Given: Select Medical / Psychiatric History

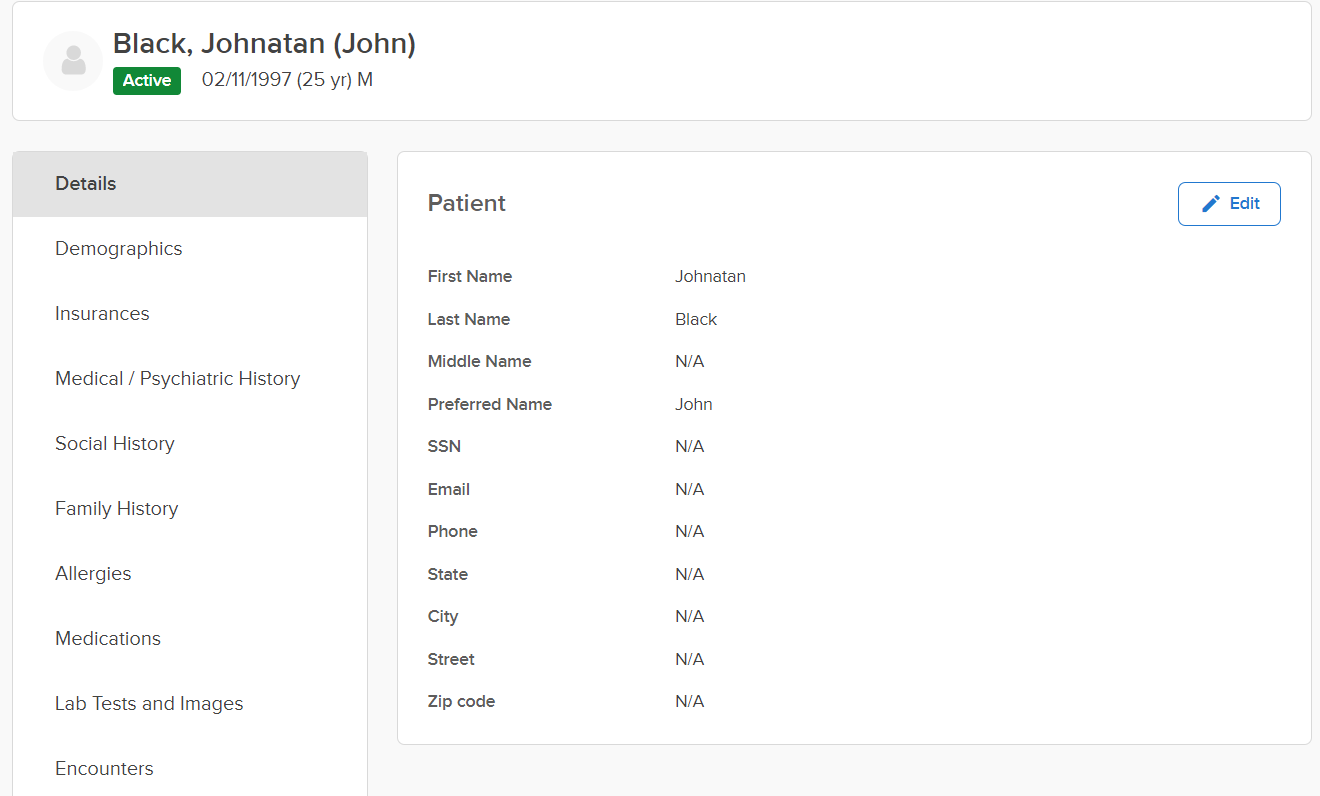Looking at the screenshot, I should pyautogui.click(x=178, y=379).
